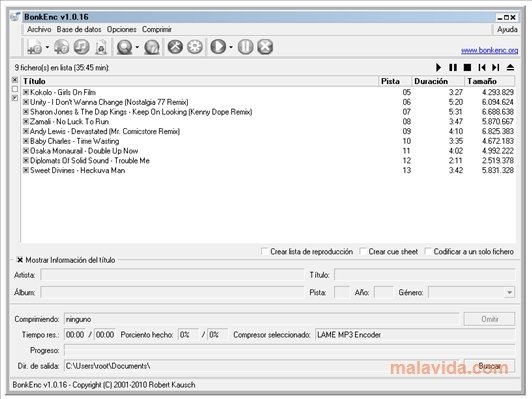Stop encoding with toolbar X icon
This screenshot has width=532, height=399.
coord(265,47)
